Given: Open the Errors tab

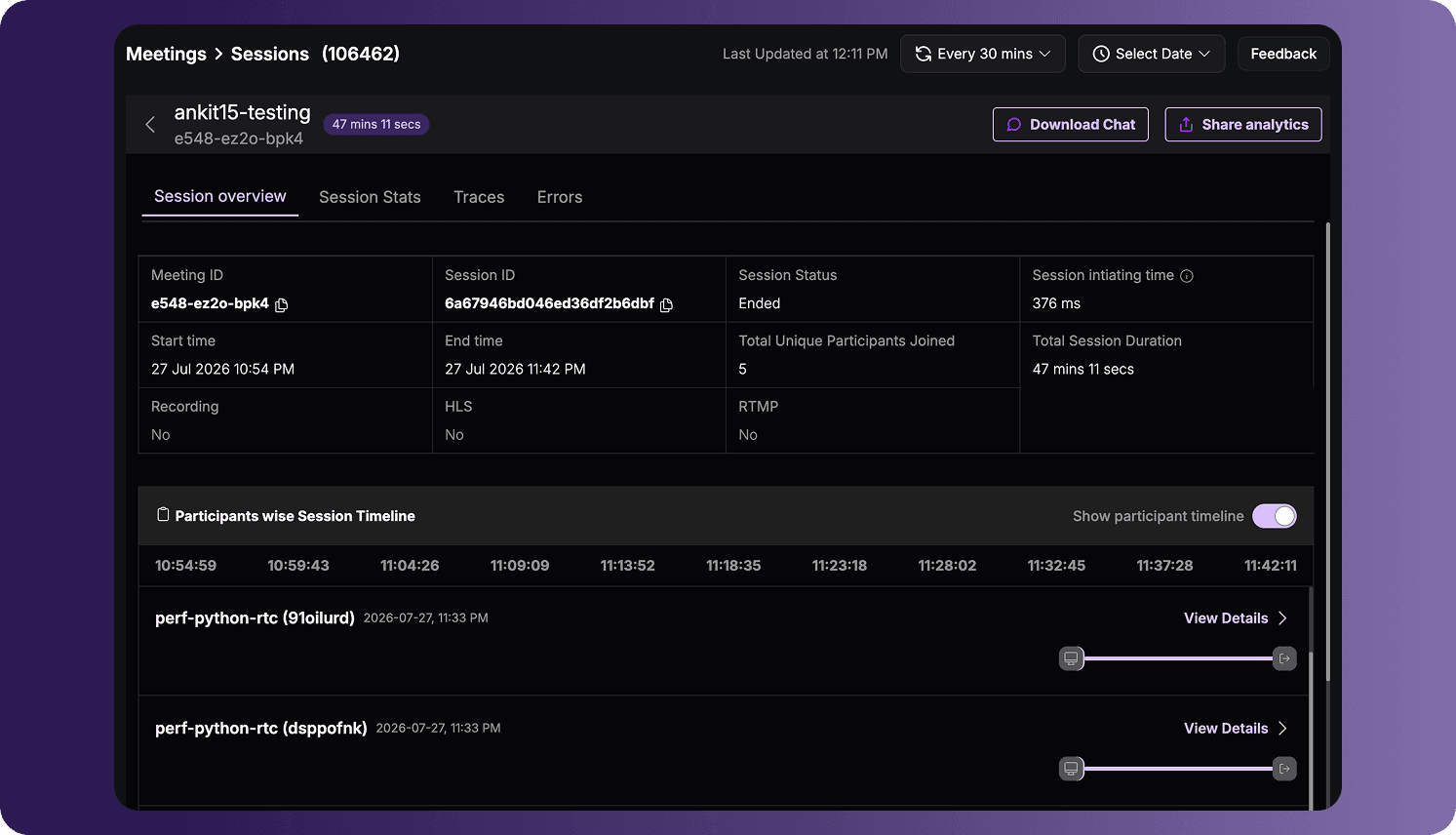Looking at the screenshot, I should coord(560,197).
